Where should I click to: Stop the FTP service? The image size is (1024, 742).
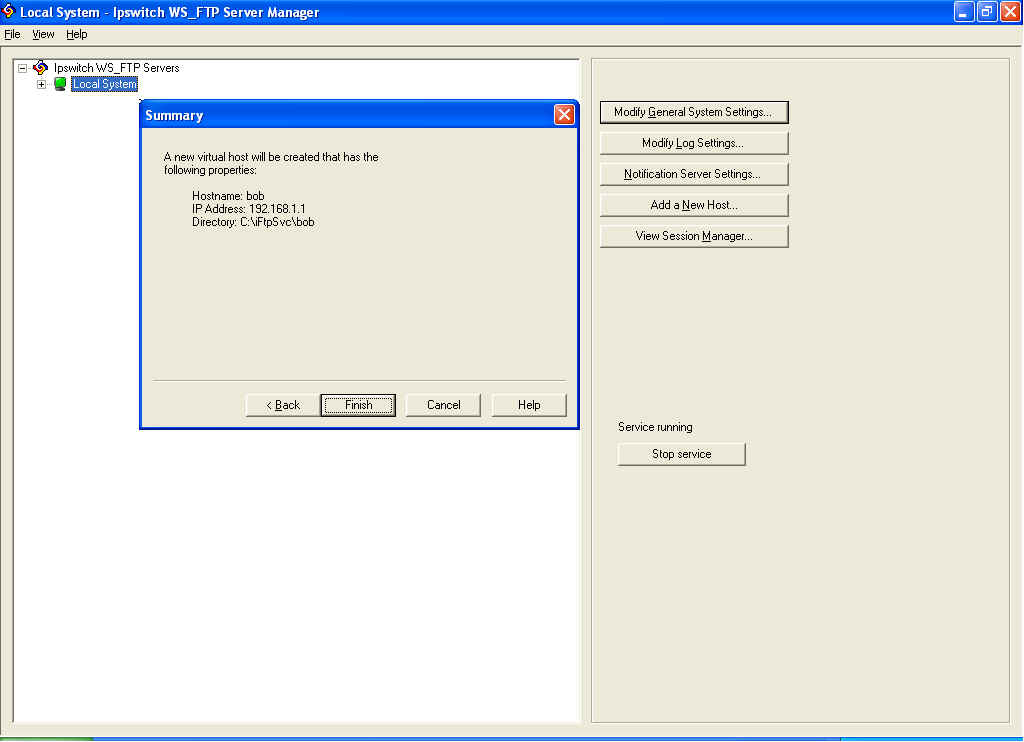681,454
